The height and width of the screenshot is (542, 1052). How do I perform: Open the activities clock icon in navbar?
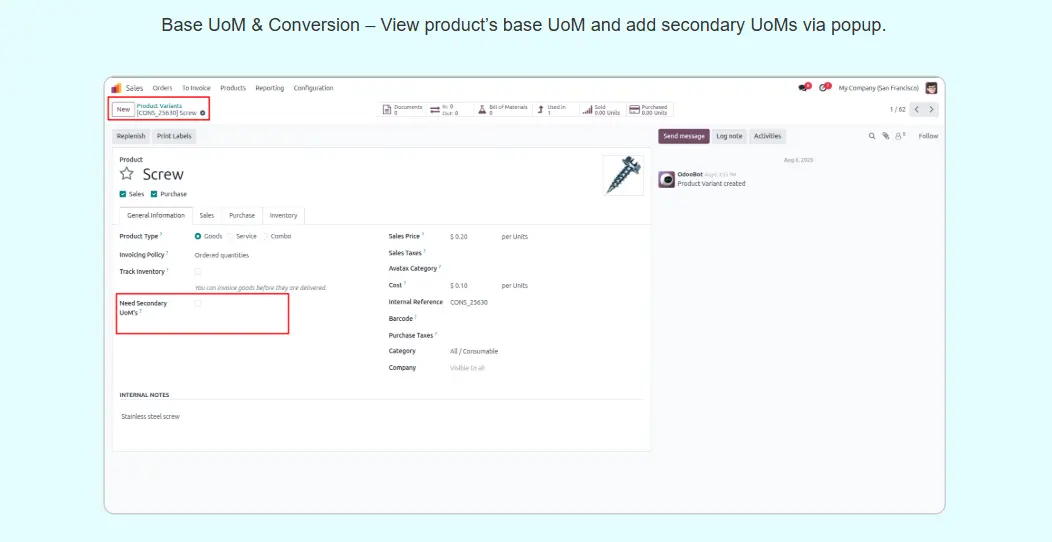(x=824, y=88)
